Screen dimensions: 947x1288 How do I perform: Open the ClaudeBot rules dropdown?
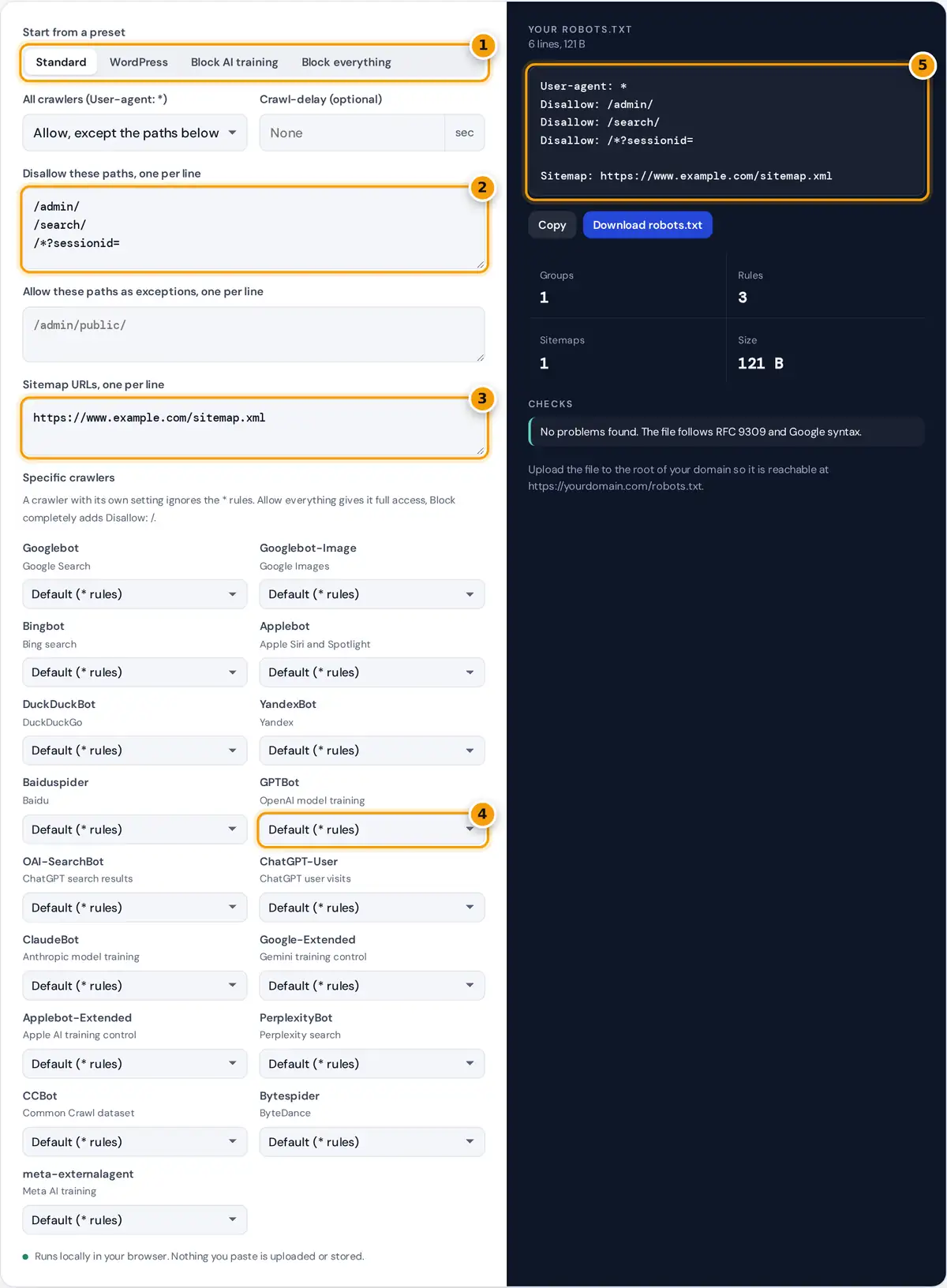[135, 986]
